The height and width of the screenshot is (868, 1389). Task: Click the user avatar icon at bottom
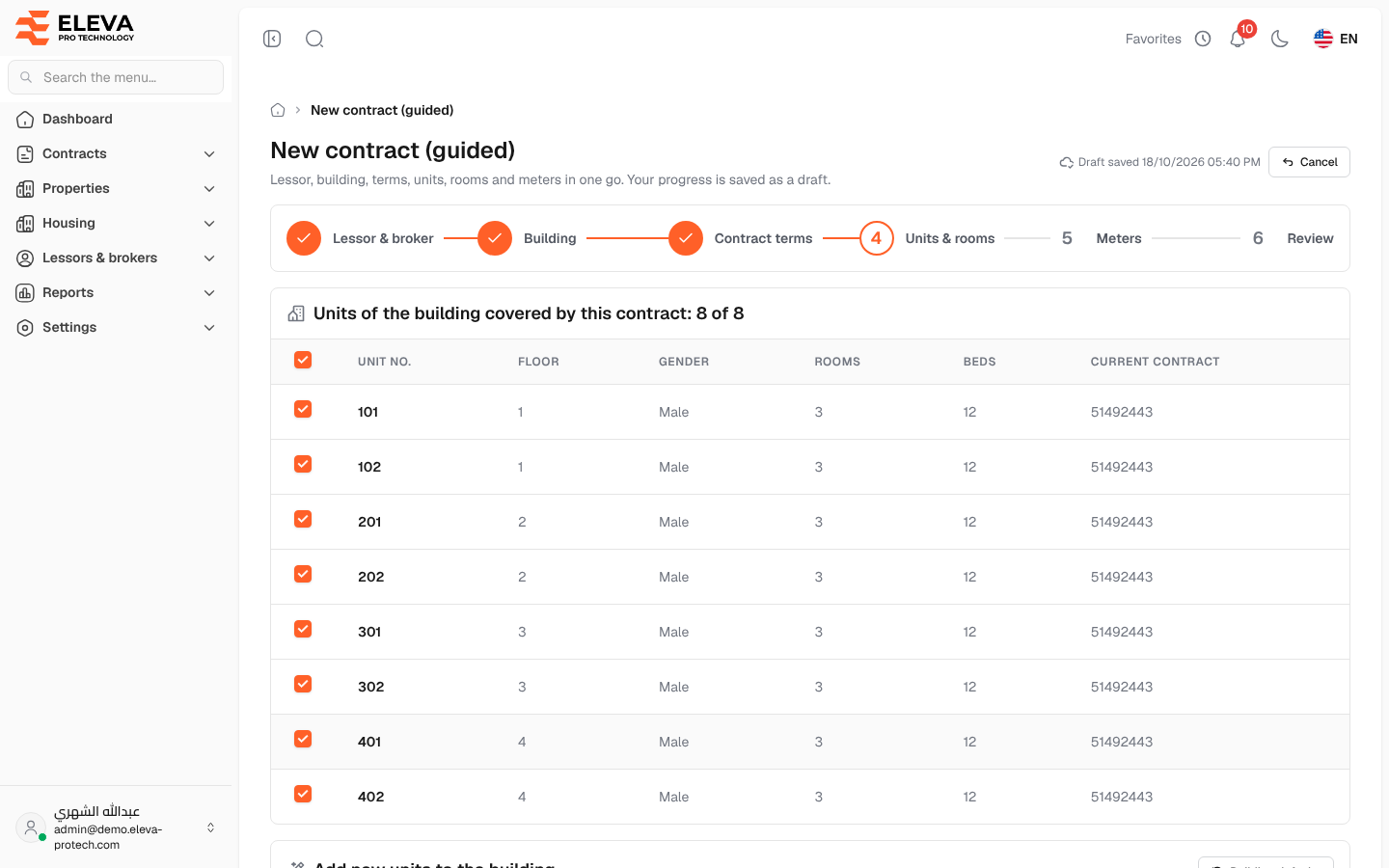pos(31,827)
